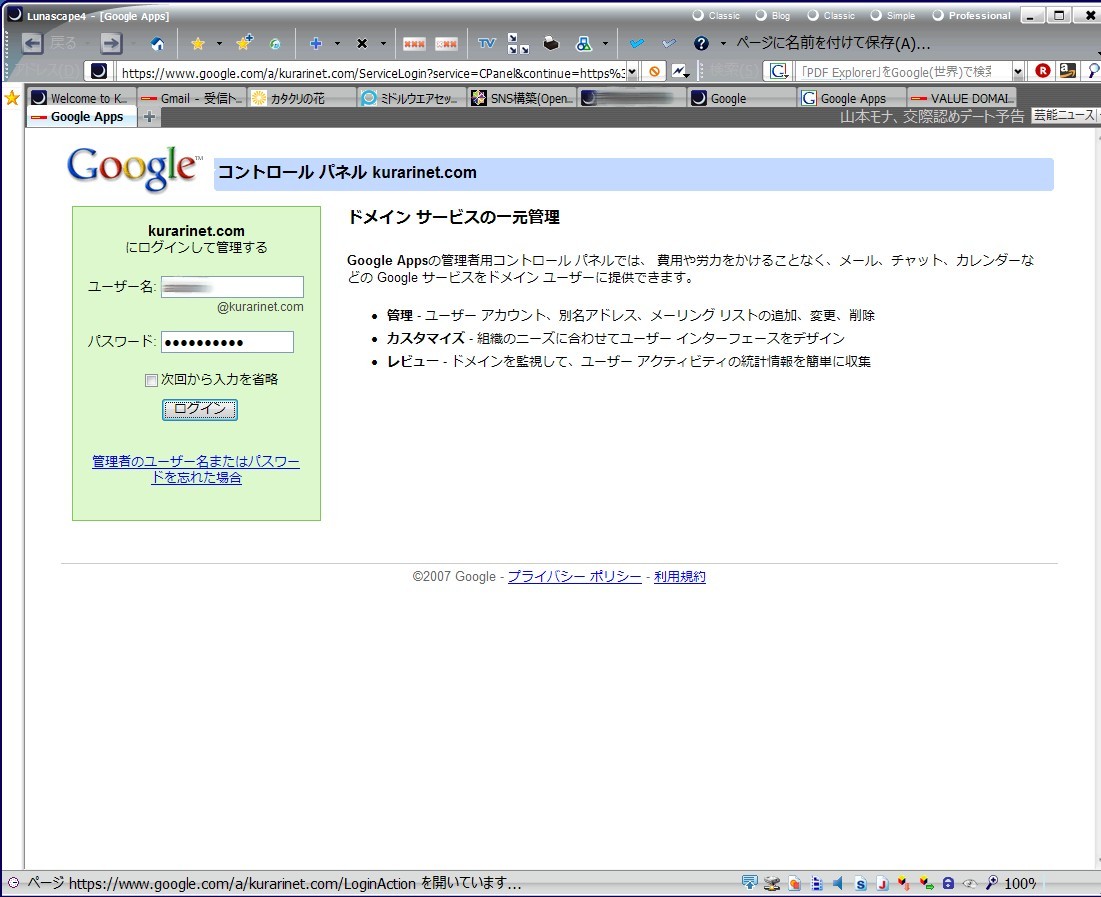Click the Amazon icon near search box
Image resolution: width=1101 pixels, height=897 pixels.
point(1068,70)
